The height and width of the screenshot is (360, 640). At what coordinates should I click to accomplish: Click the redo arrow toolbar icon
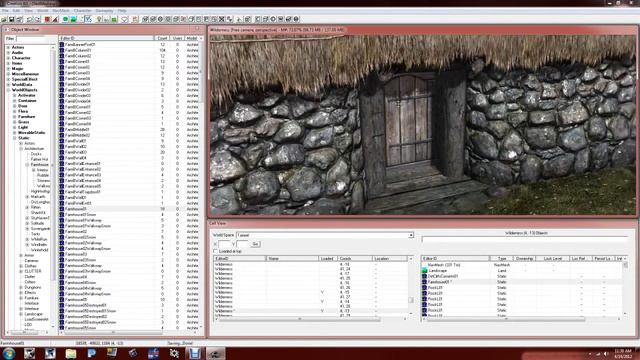pyautogui.click(x=37, y=19)
